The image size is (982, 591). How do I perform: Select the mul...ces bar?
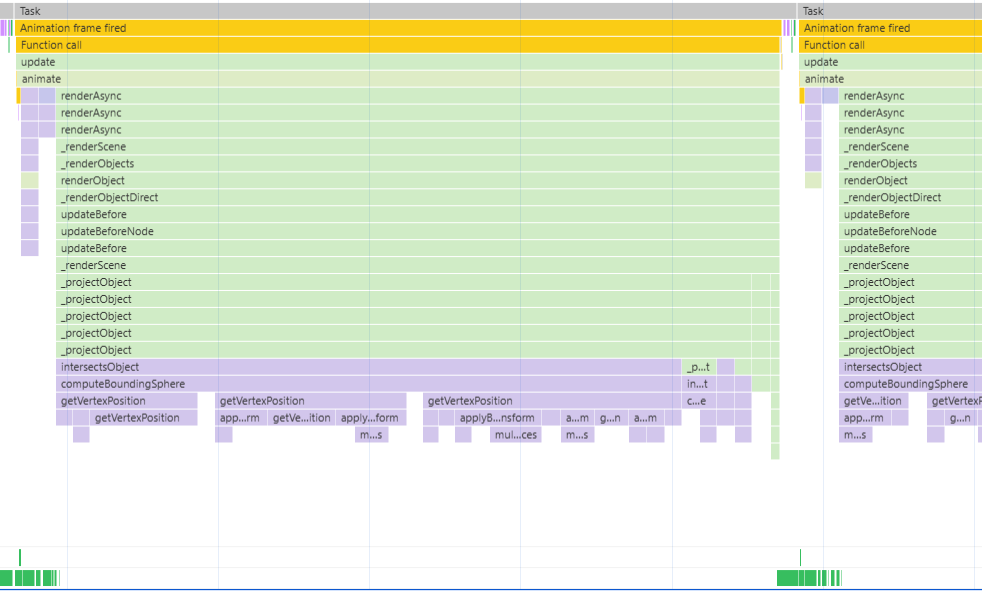tap(515, 434)
